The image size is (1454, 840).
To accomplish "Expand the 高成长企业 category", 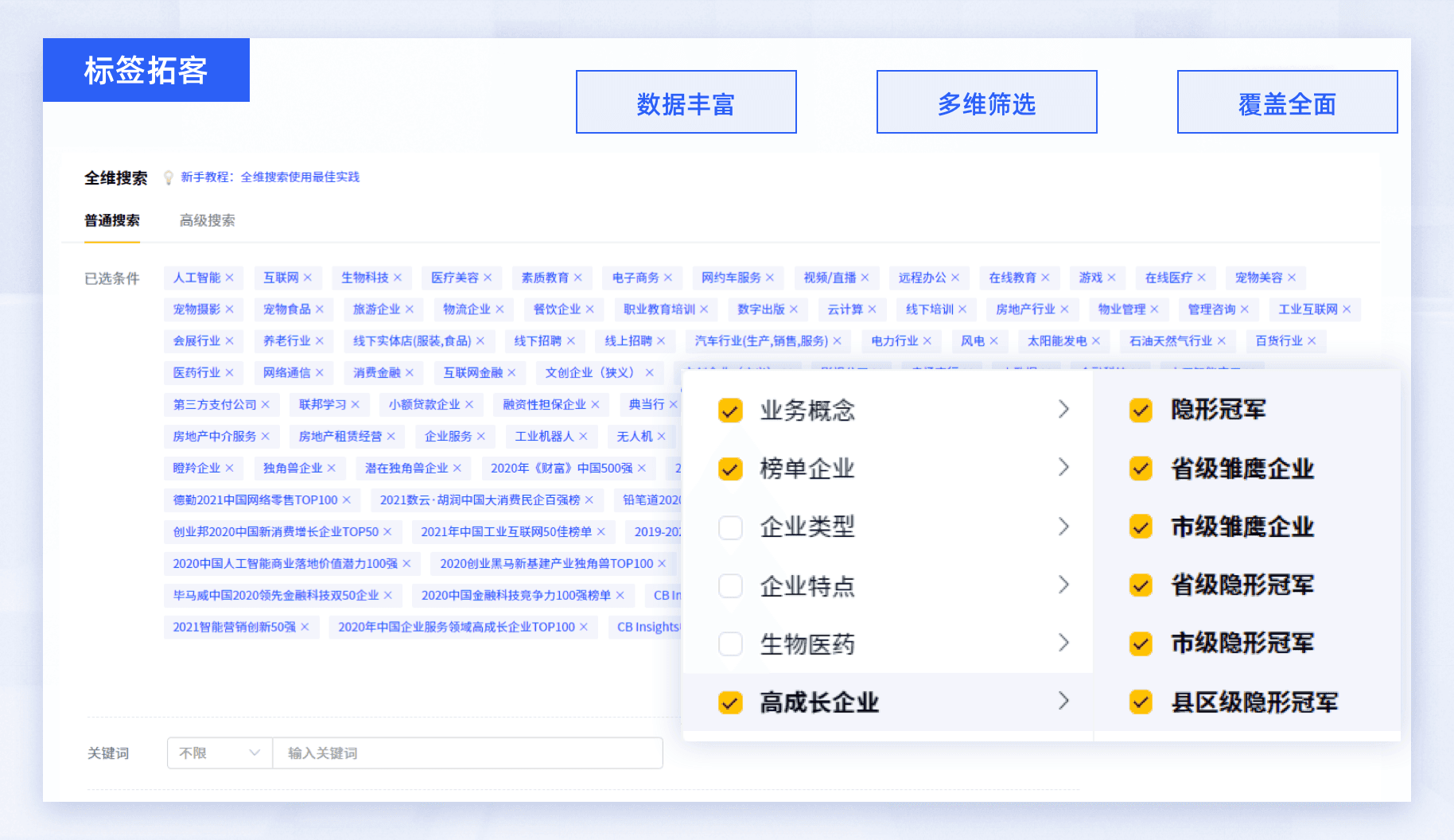I will coord(1064,702).
